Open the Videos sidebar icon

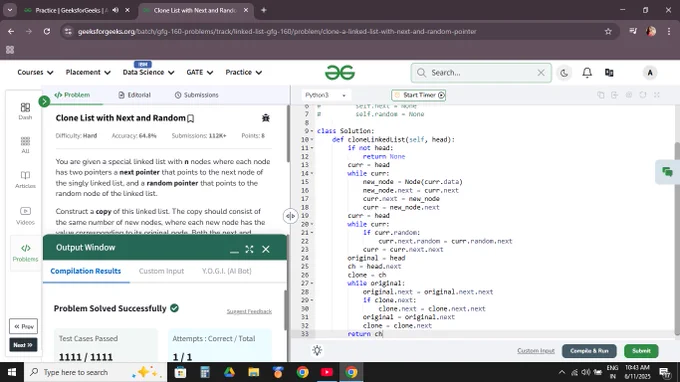25,215
